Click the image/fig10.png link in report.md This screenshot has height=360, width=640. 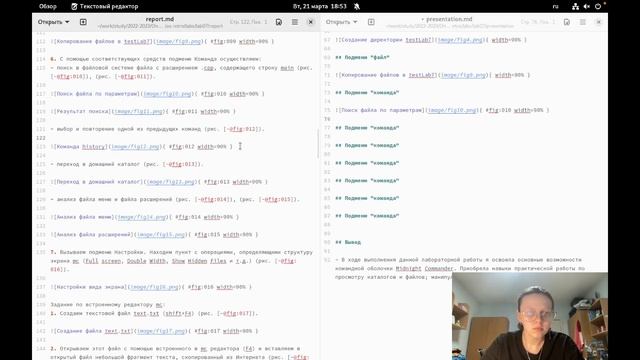click(x=167, y=94)
